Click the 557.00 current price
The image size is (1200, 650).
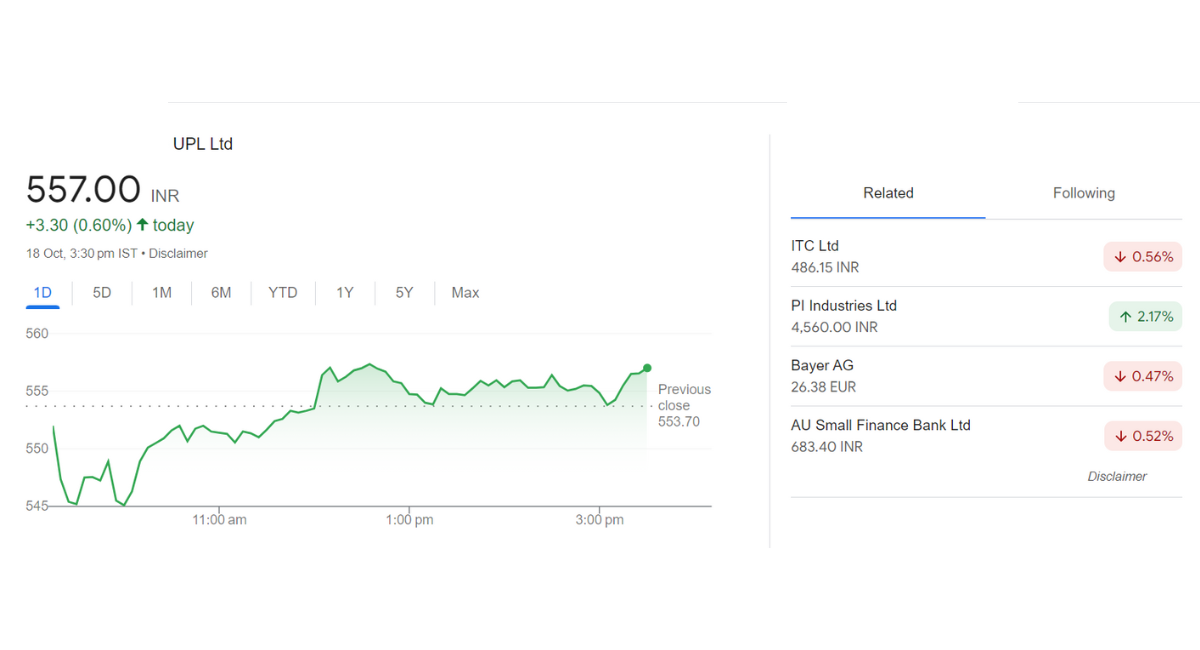pyautogui.click(x=83, y=189)
